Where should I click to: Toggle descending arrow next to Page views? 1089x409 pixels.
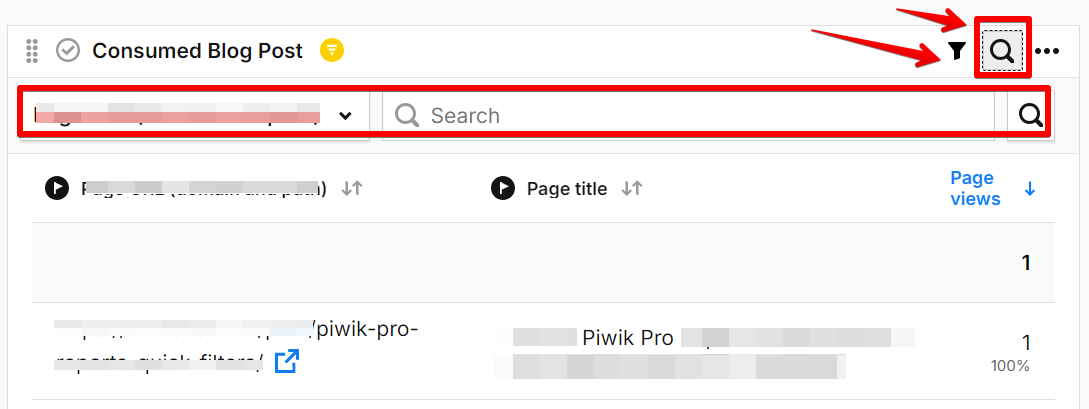click(1030, 188)
